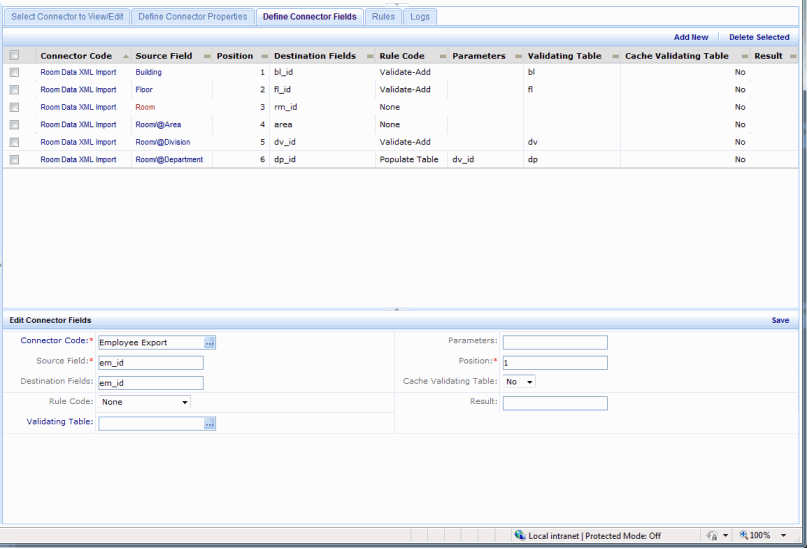Tick checkbox for the Building row
Viewport: 808px width, 549px height.
(x=14, y=72)
